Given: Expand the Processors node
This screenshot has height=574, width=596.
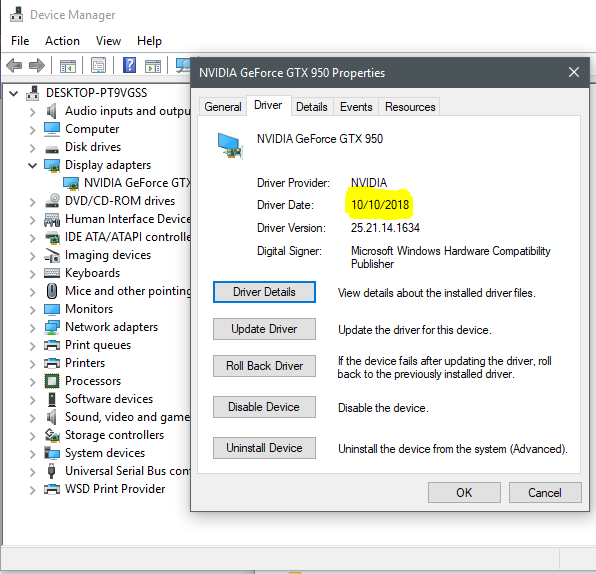Looking at the screenshot, I should 33,382.
